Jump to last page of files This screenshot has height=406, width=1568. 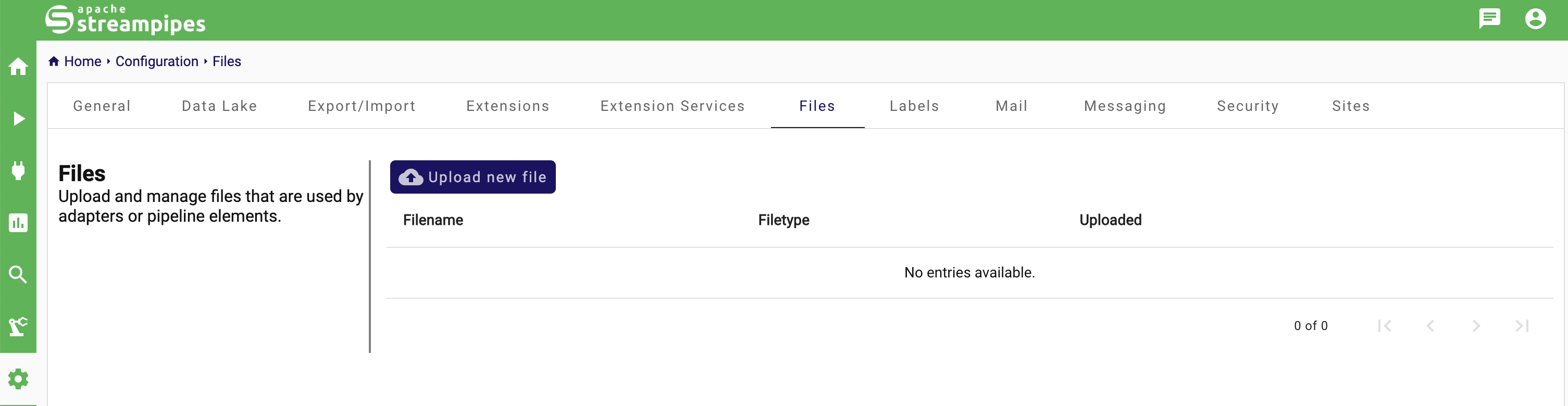pos(1521,326)
